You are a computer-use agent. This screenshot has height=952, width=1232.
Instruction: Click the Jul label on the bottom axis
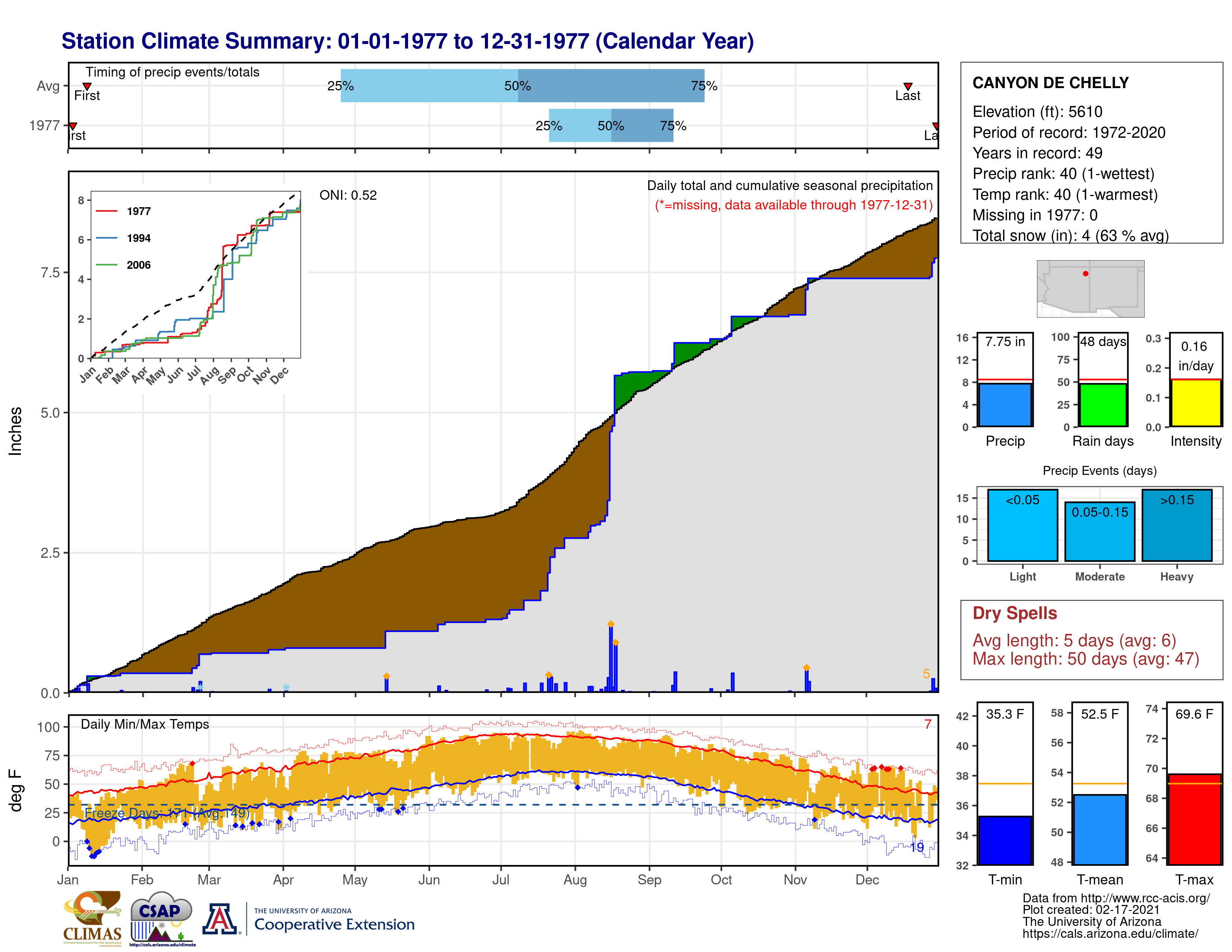coord(501,880)
